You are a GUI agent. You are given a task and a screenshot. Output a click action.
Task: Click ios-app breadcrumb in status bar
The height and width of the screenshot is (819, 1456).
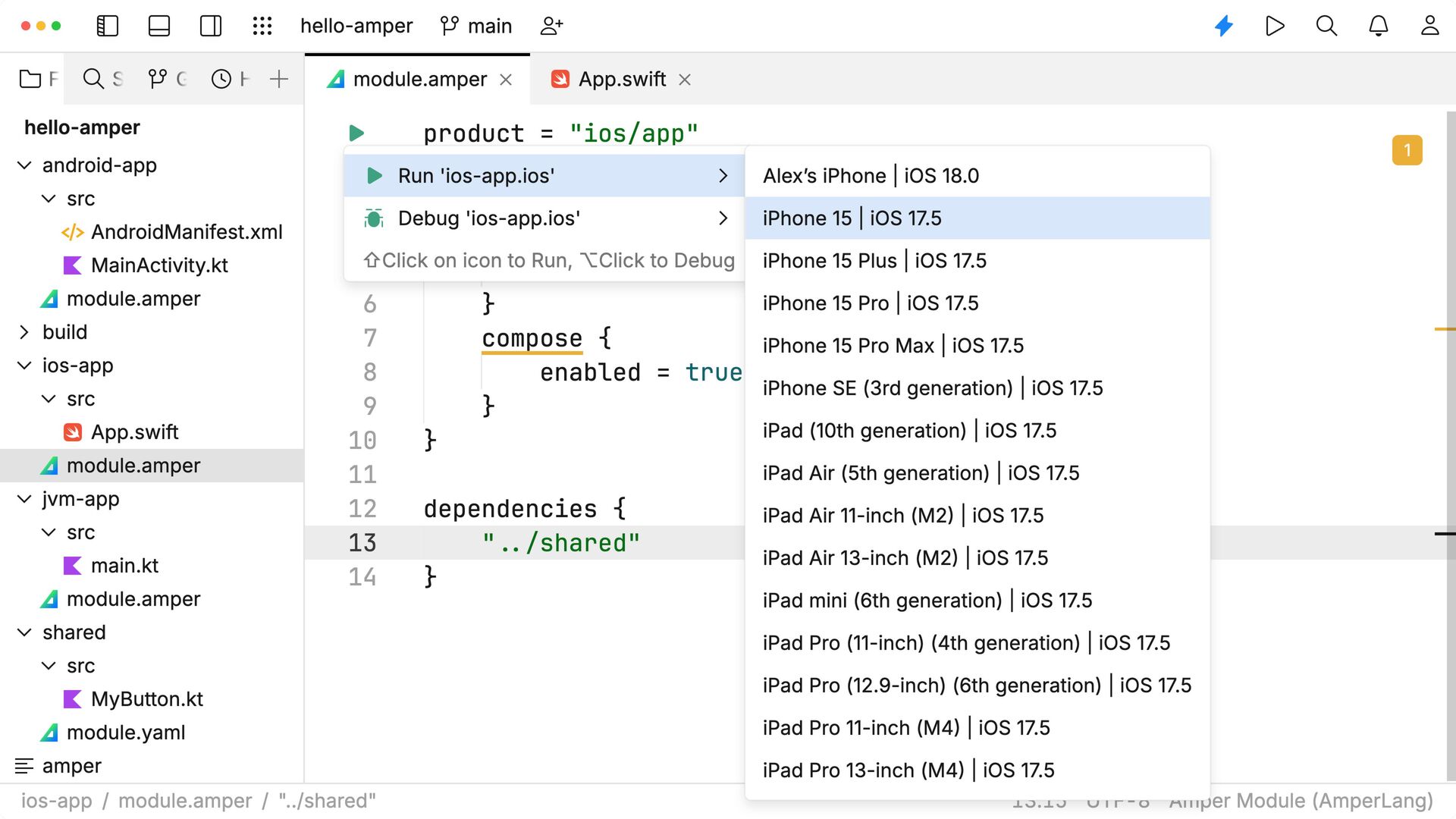pos(56,801)
